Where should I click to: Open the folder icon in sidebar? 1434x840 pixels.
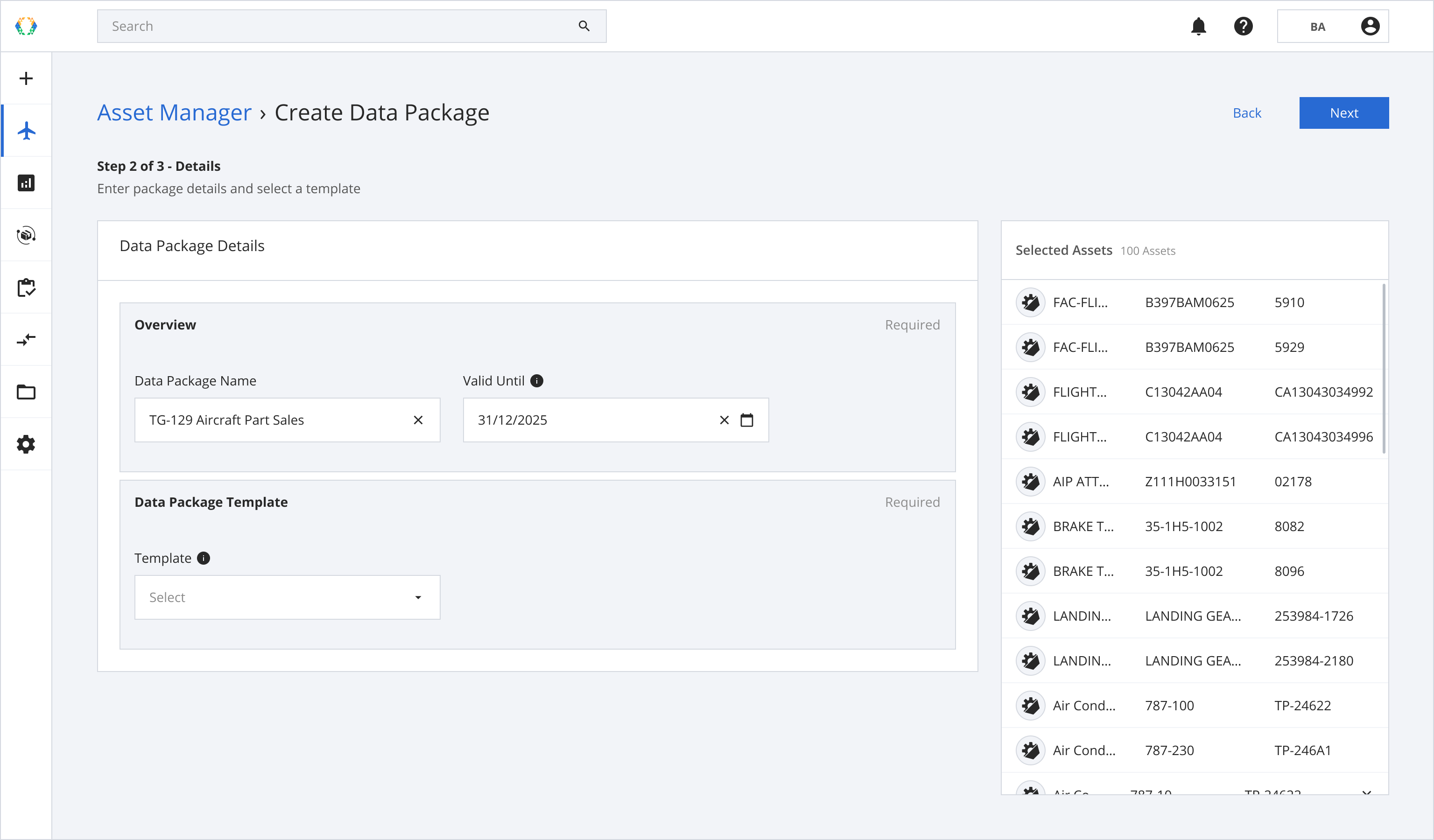coord(26,392)
